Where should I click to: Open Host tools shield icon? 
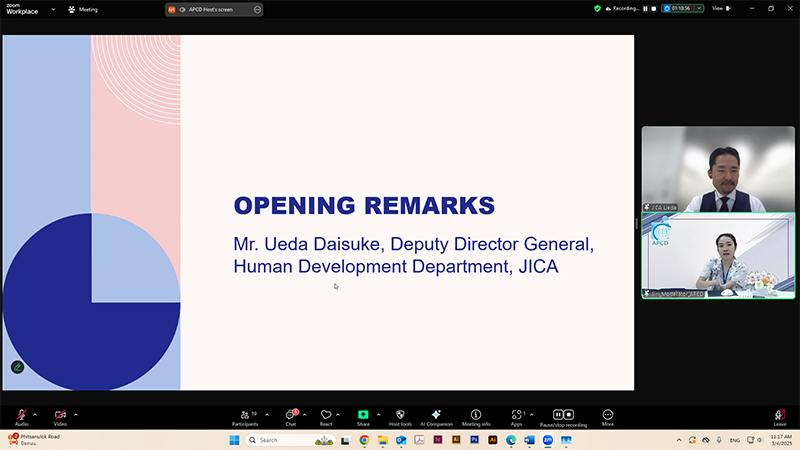click(x=400, y=415)
